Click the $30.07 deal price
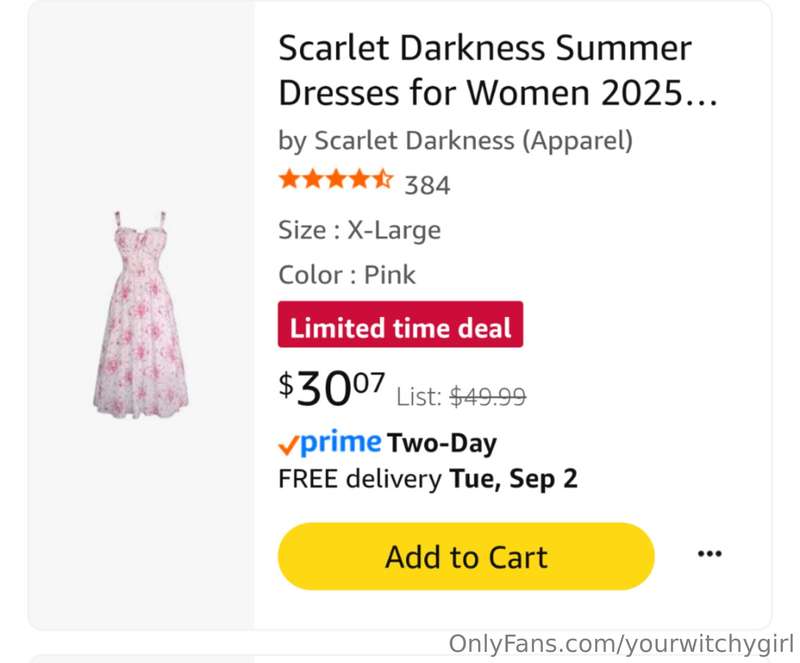 332,388
